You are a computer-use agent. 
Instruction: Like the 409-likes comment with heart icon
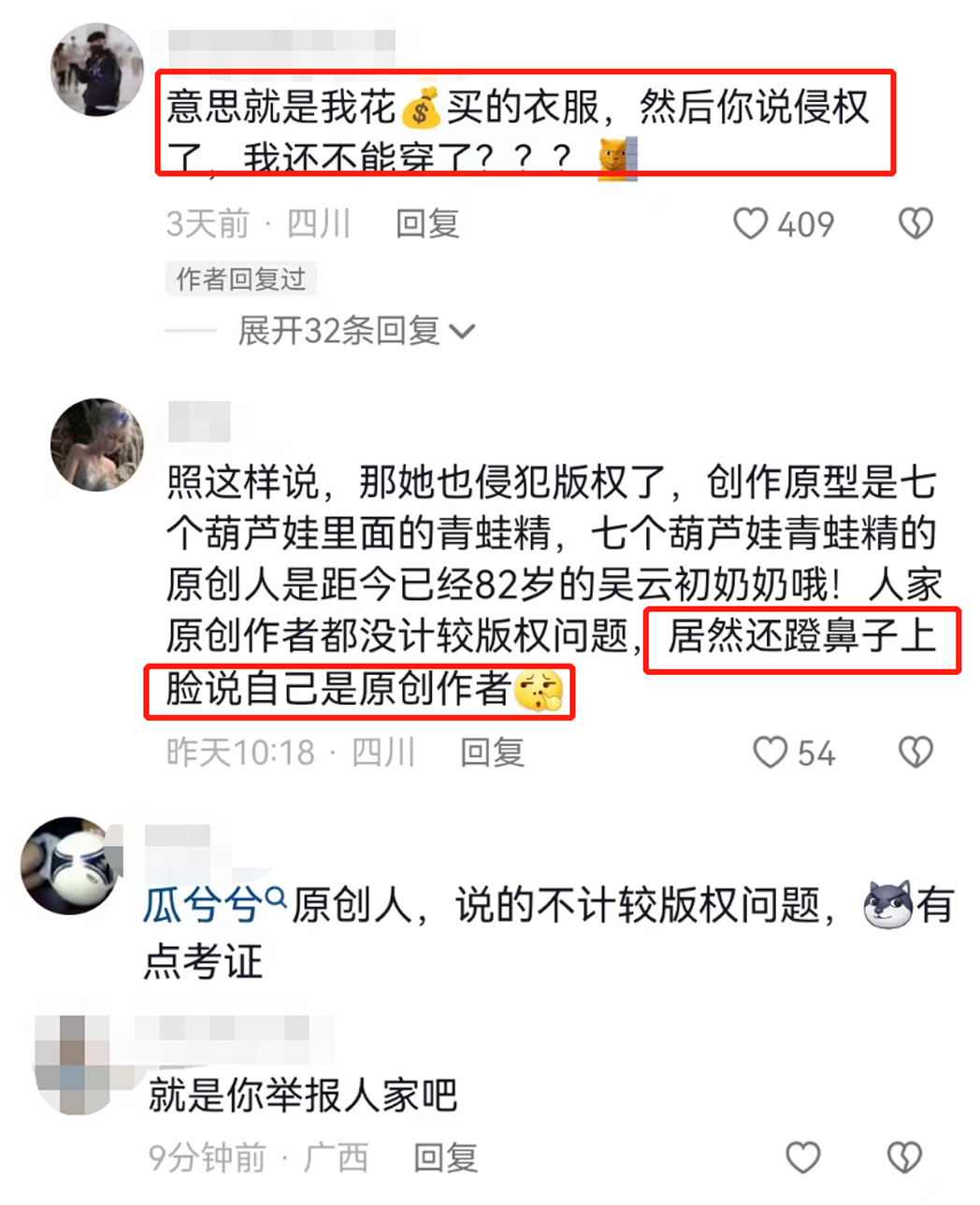(750, 223)
